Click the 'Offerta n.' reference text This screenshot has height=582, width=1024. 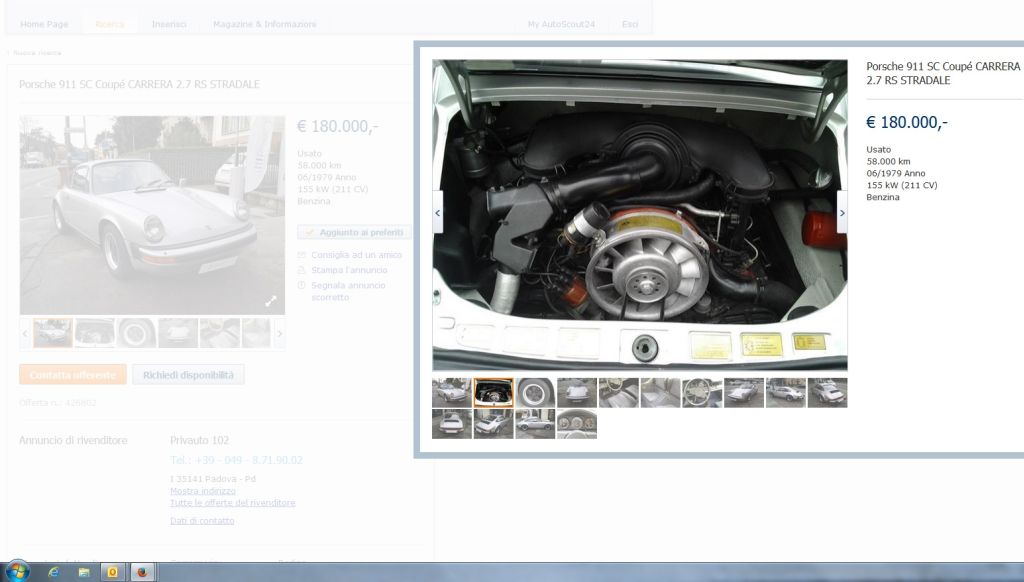click(57, 403)
